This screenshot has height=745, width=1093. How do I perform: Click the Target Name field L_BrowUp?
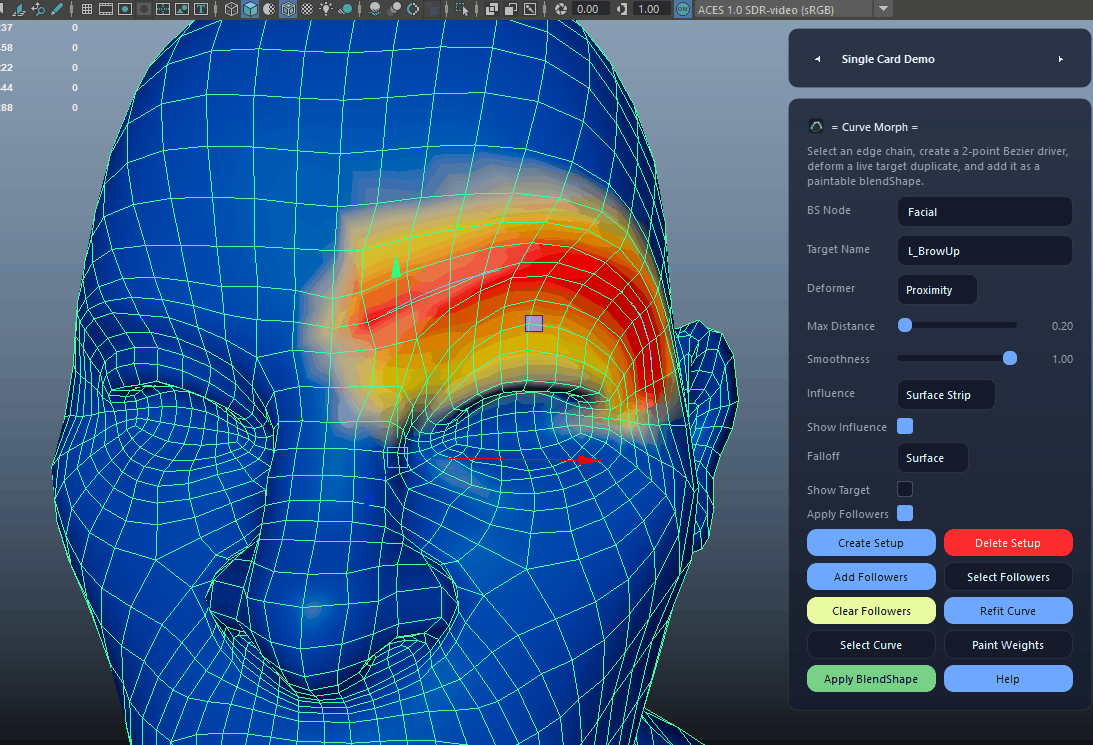click(x=984, y=251)
